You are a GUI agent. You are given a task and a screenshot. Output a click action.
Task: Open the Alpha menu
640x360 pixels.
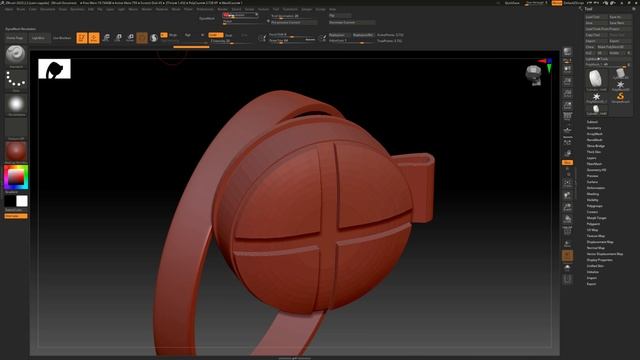(9, 9)
